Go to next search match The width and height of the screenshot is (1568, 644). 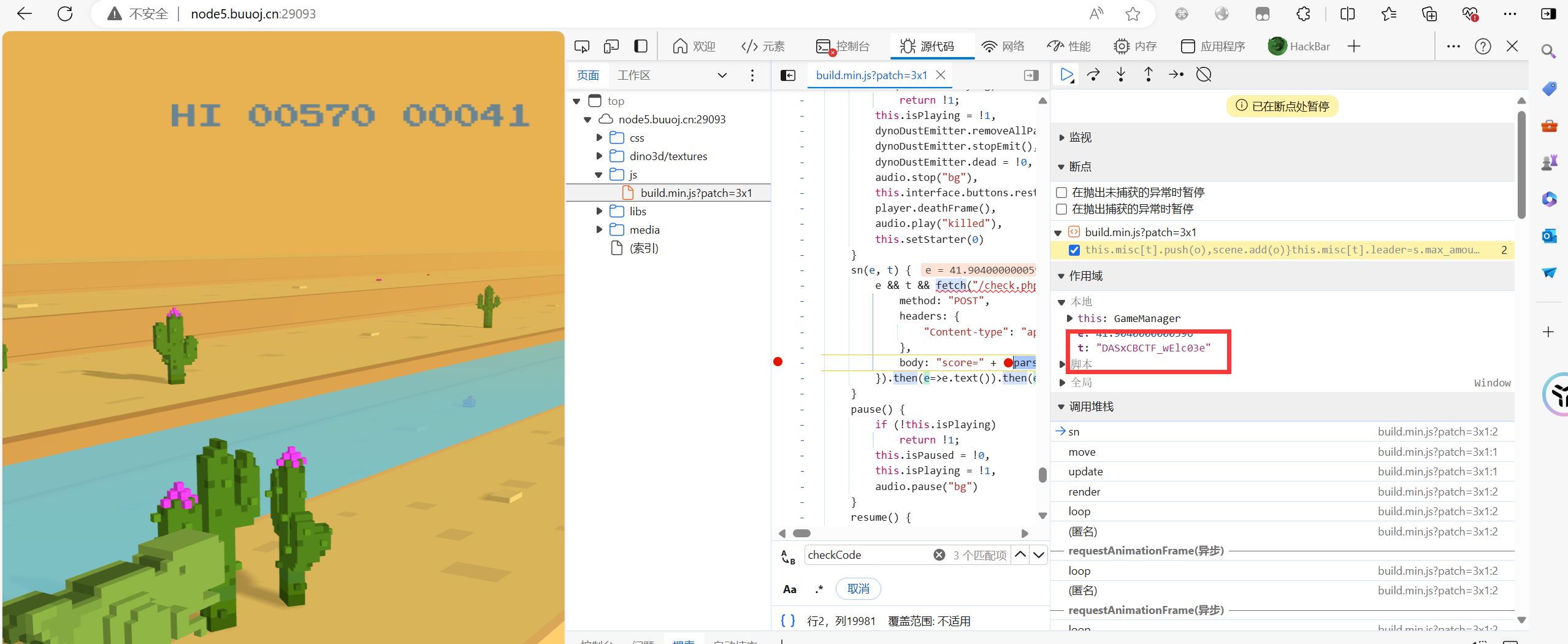(1039, 554)
